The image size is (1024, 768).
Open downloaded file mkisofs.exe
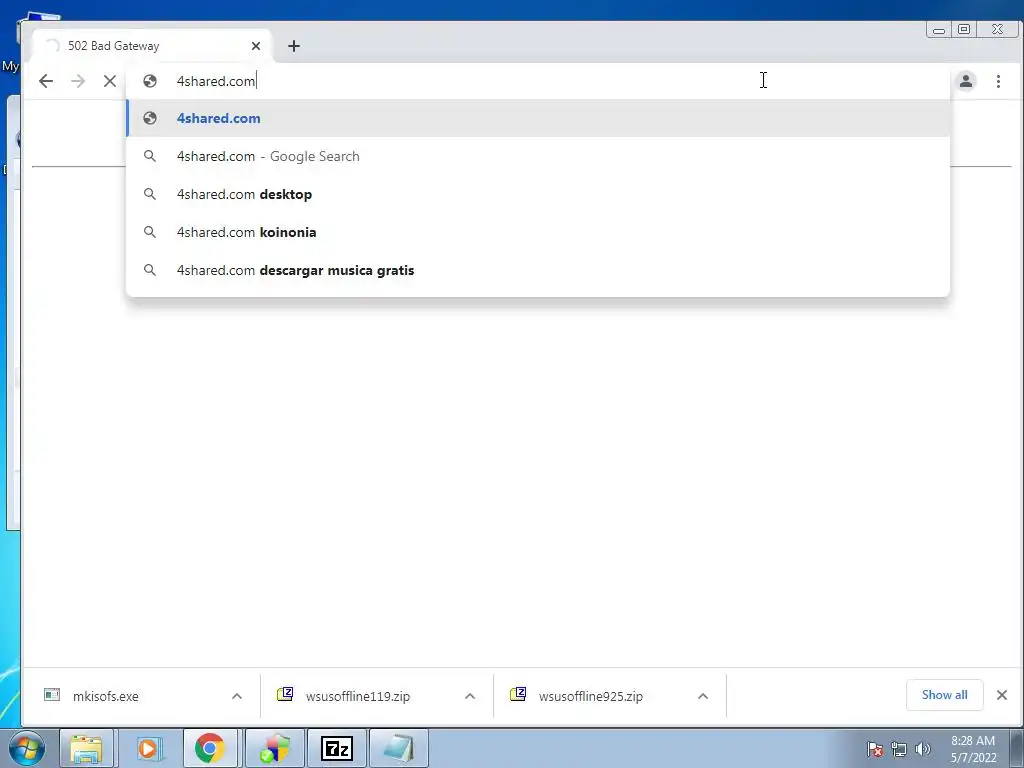(x=106, y=696)
